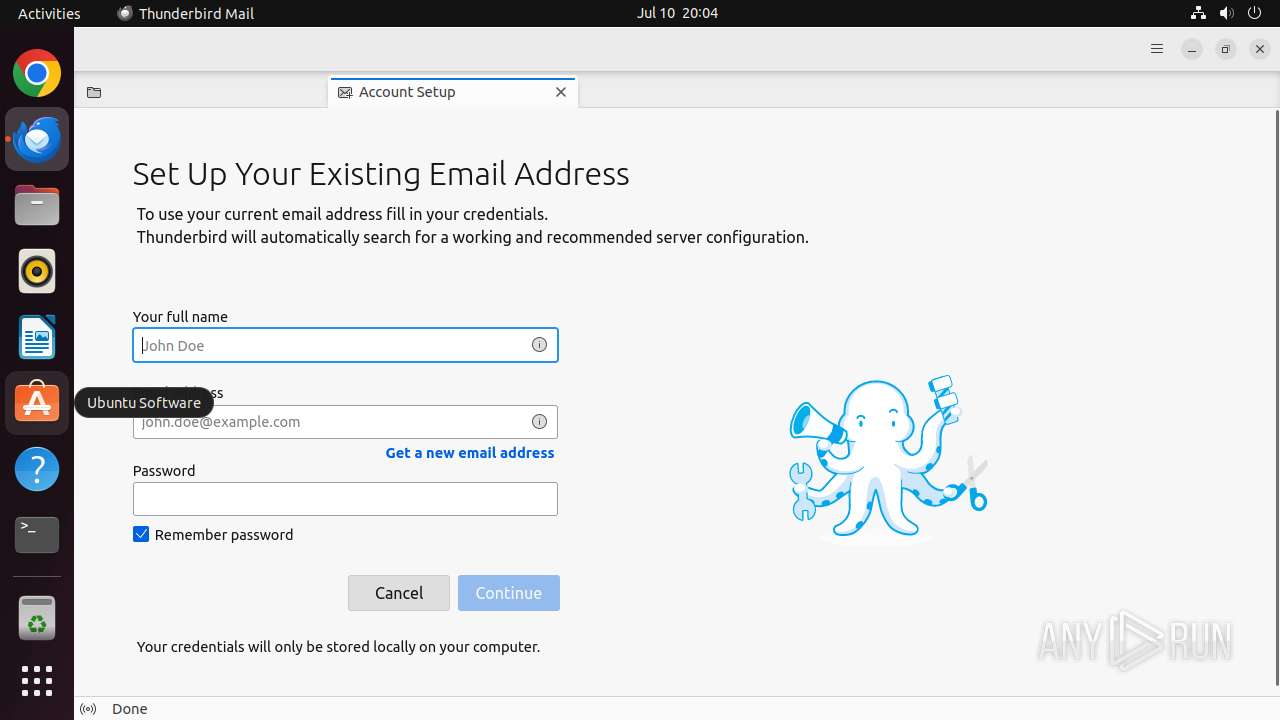Open the clock and calendar menu
Viewport: 1280px width, 720px height.
(x=677, y=13)
